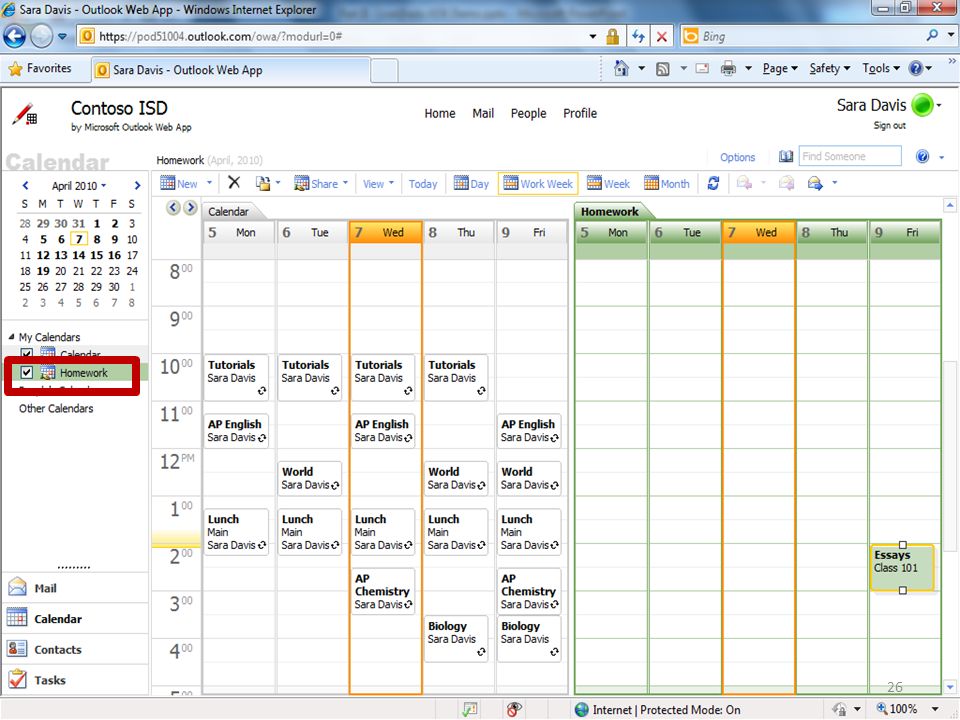The height and width of the screenshot is (720, 960).
Task: Select the Calendar tab header
Action: pos(228,211)
